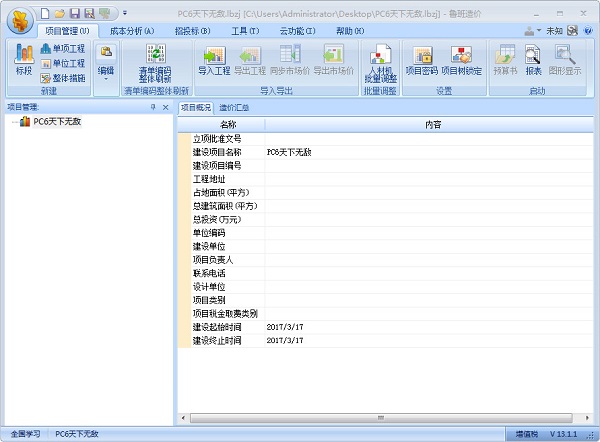This screenshot has height=442, width=600.
Task: Click the 标段 new section icon
Action: click(24, 59)
